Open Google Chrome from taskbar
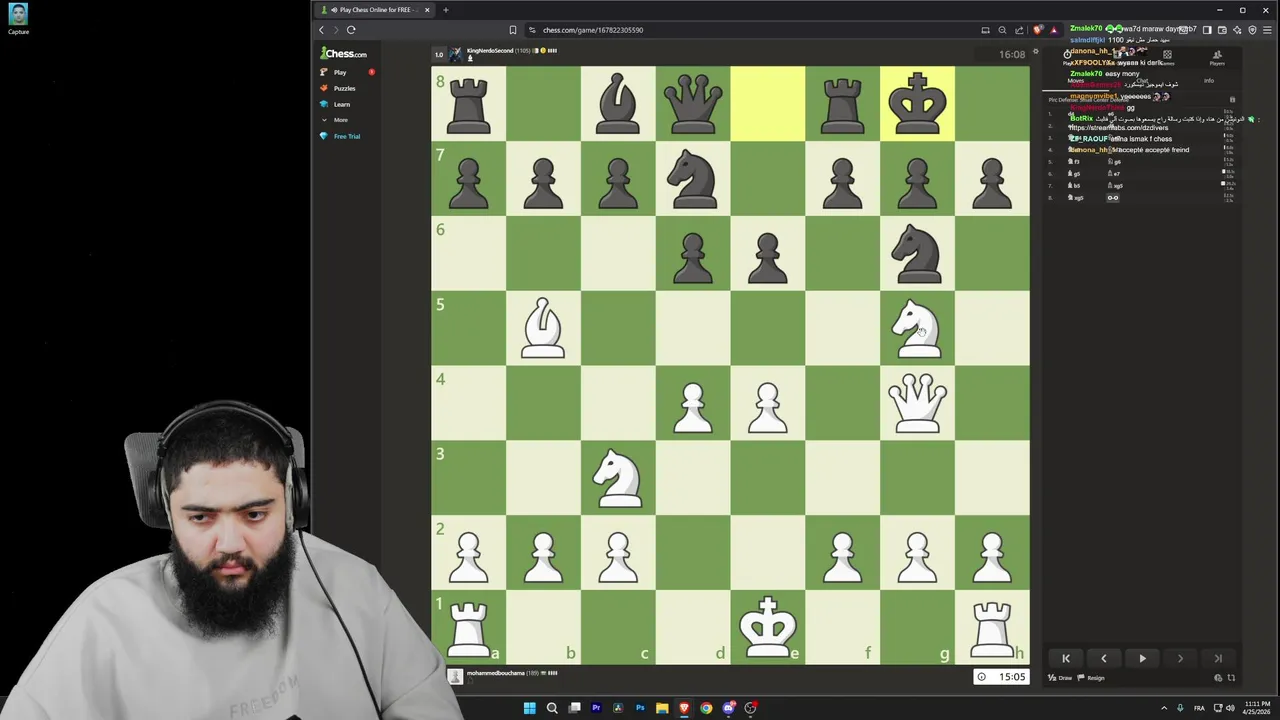 click(706, 708)
